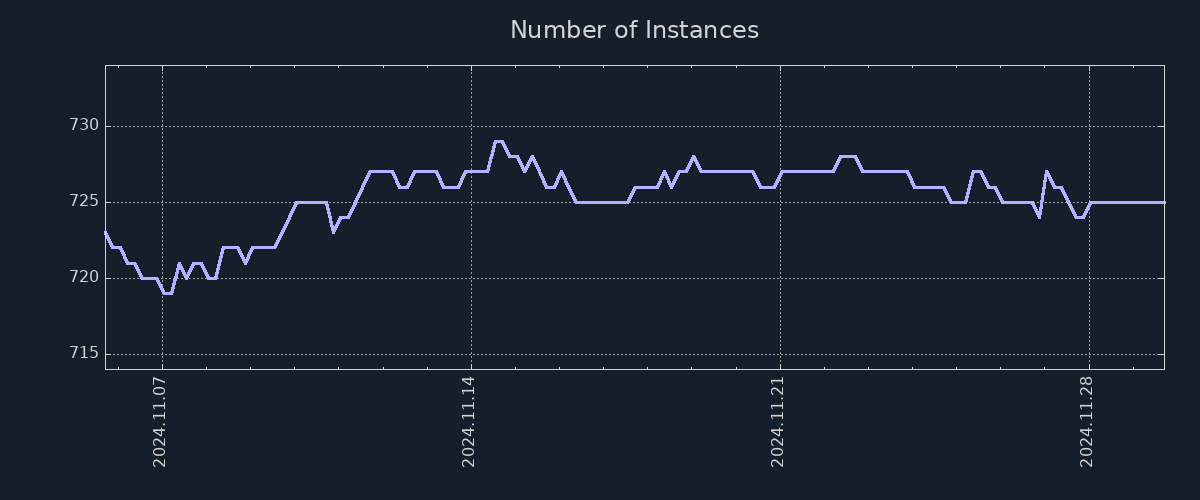Click the intersection of 715 and 2024.11.21 gridlines
Screen dimensions: 1200x500
[780, 354]
